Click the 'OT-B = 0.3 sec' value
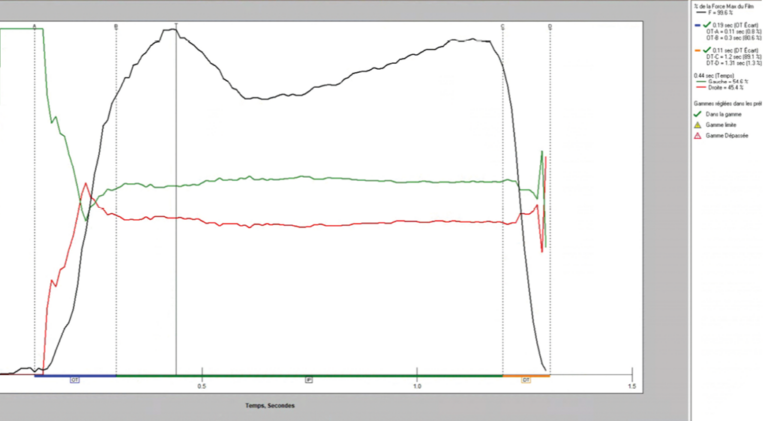This screenshot has height=421, width=768. [734, 38]
